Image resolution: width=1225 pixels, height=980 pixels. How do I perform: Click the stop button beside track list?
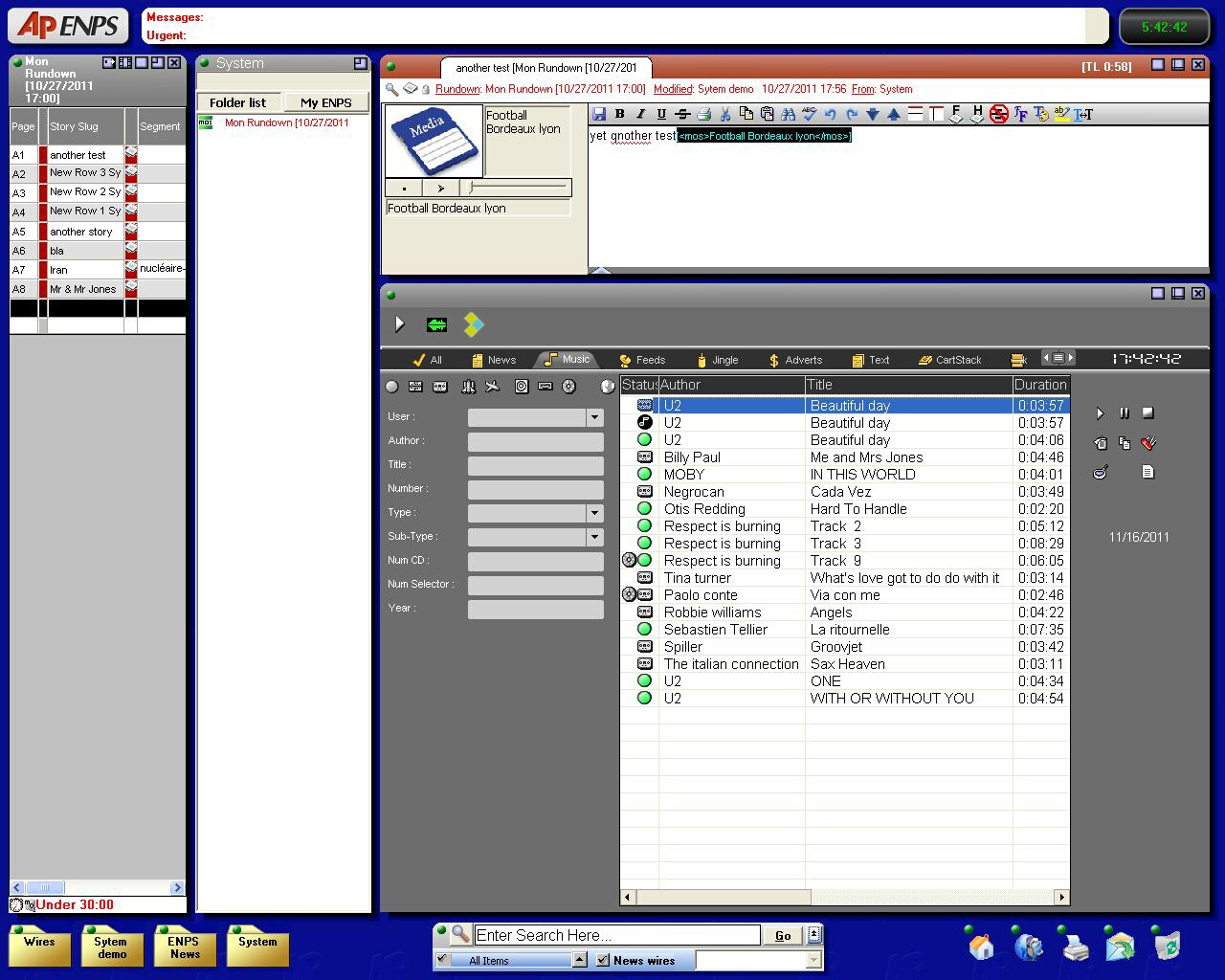1148,413
